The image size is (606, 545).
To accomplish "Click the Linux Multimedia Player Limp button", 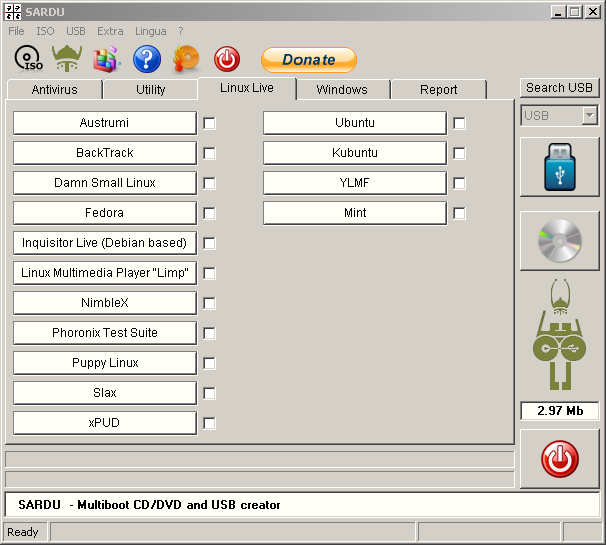I will [105, 273].
